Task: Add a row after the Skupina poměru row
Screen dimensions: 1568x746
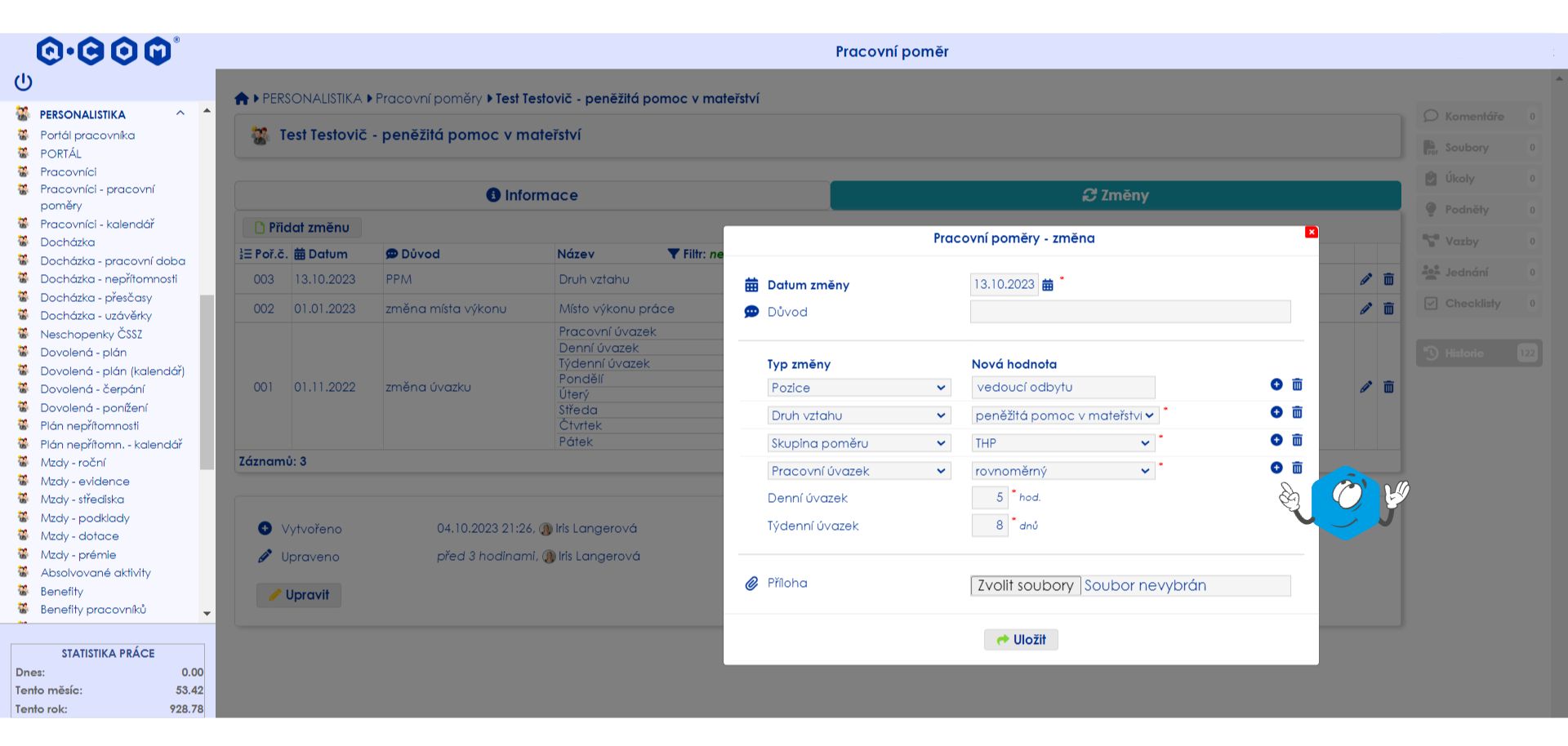Action: [1276, 440]
